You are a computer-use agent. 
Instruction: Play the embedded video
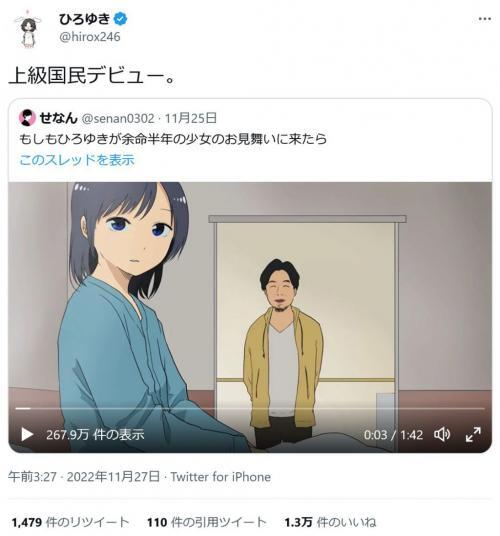click(27, 434)
